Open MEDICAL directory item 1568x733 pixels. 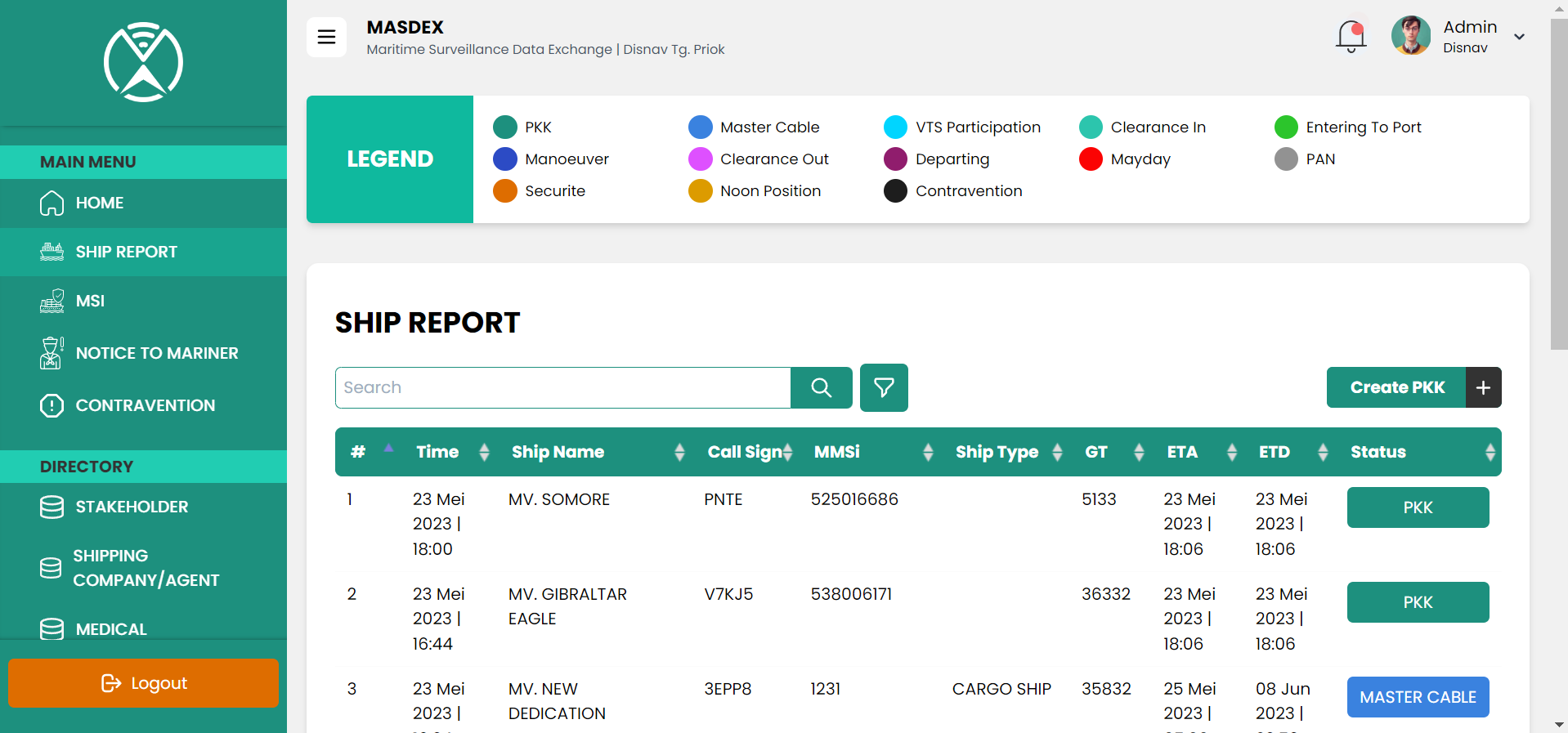tap(143, 629)
